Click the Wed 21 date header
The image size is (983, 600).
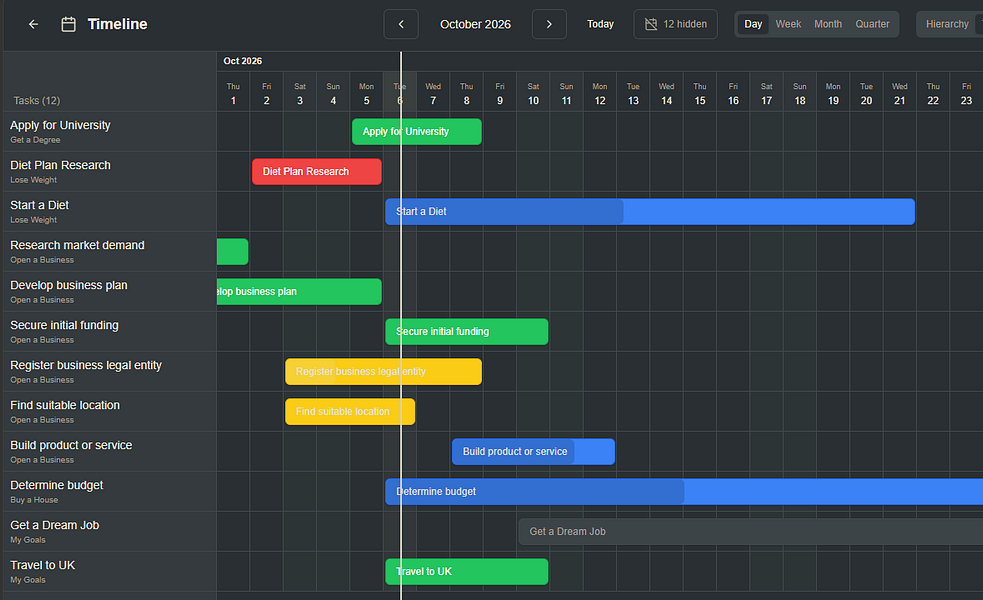pyautogui.click(x=900, y=94)
